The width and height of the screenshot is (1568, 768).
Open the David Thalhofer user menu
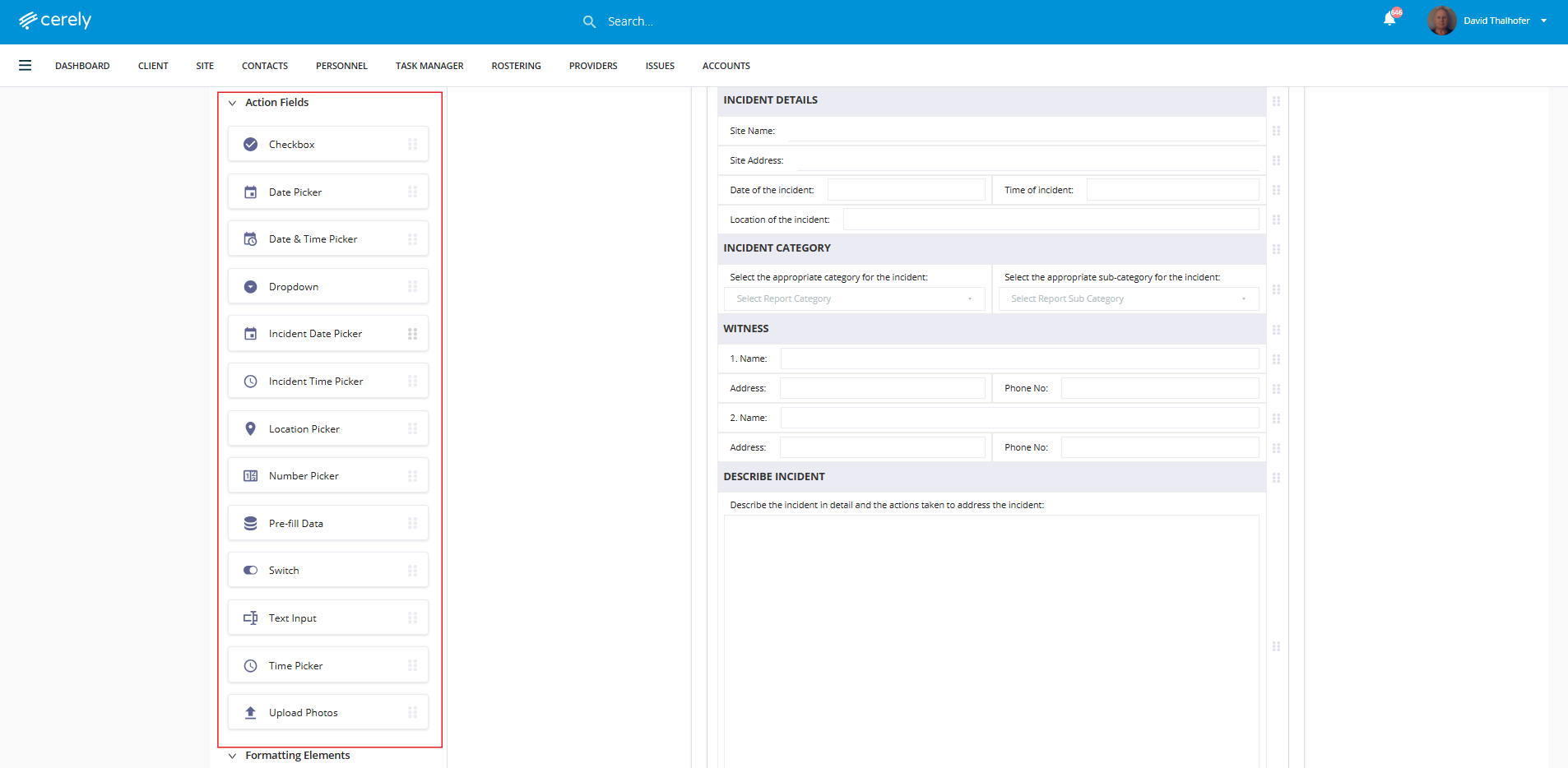[x=1497, y=21]
